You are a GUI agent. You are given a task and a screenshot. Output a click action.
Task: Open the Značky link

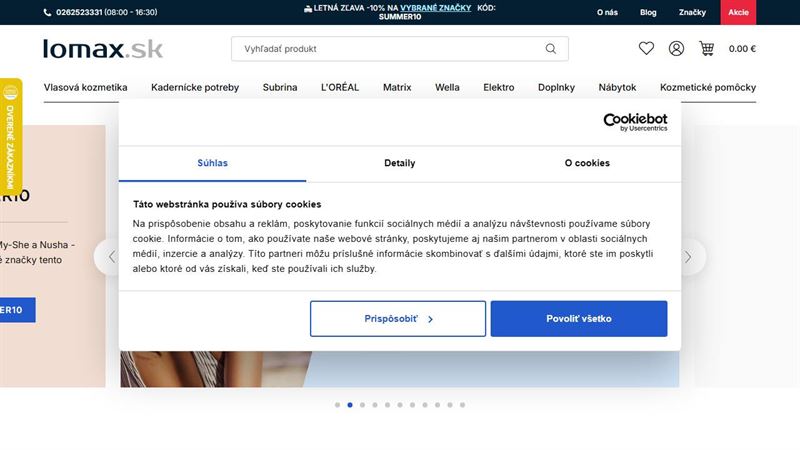pyautogui.click(x=692, y=12)
